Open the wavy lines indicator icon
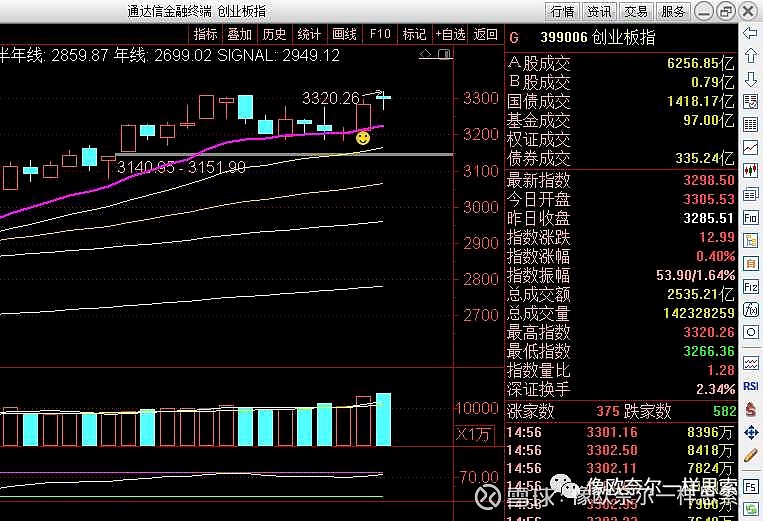This screenshot has width=763, height=521. click(x=750, y=363)
